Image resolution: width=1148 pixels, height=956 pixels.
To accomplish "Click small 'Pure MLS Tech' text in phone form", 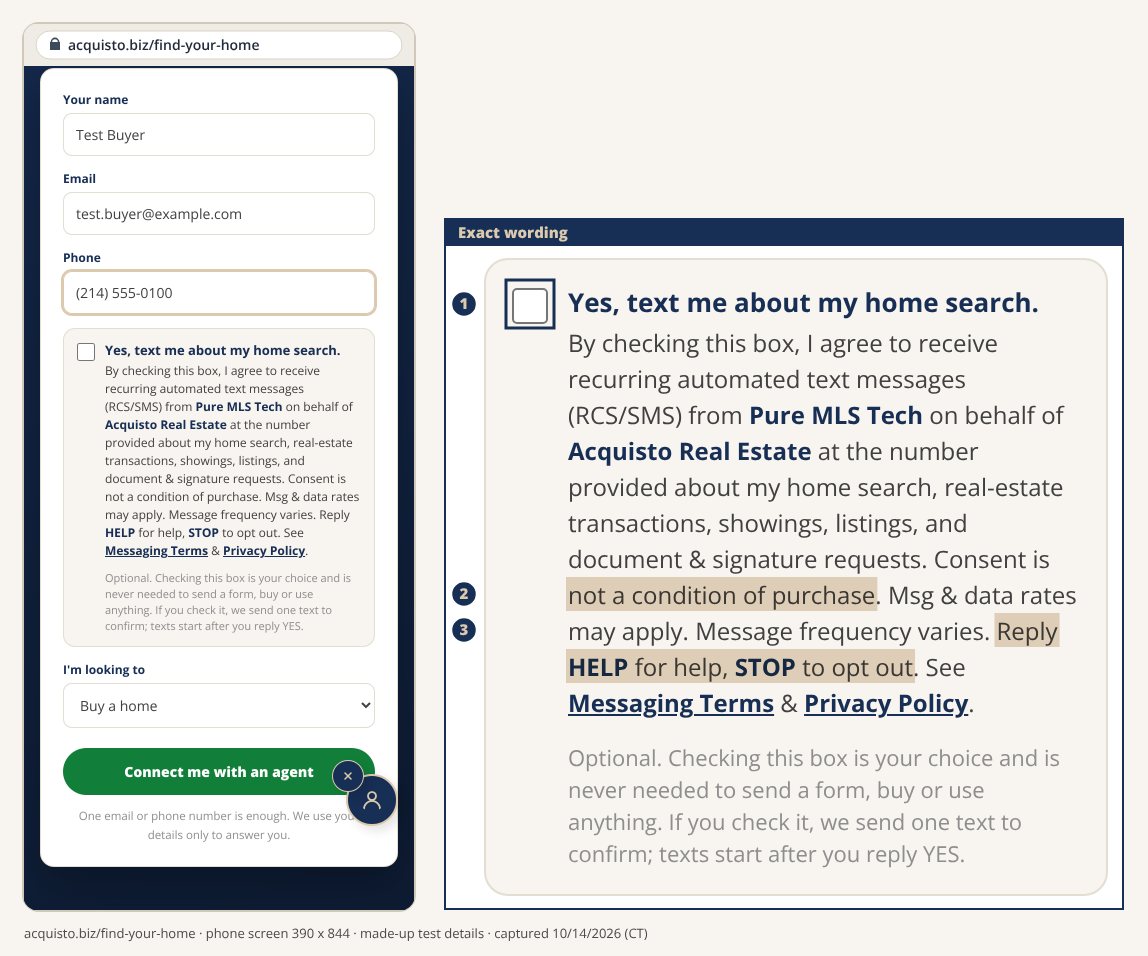I will click(239, 406).
